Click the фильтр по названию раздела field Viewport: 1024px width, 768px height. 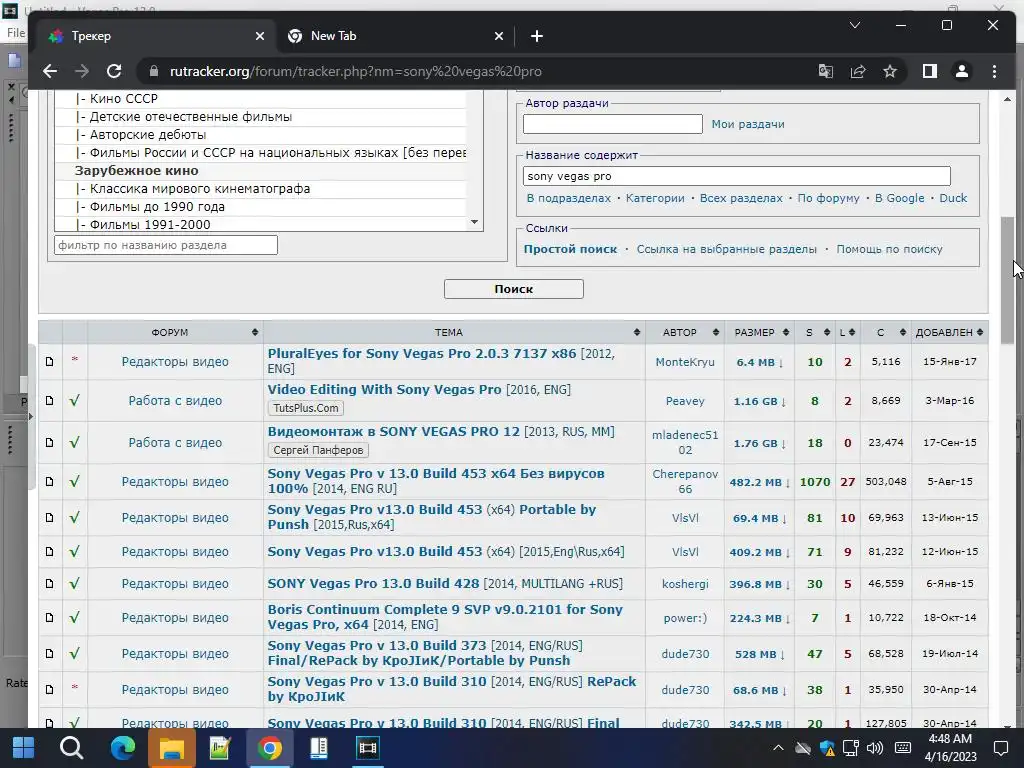(x=166, y=245)
